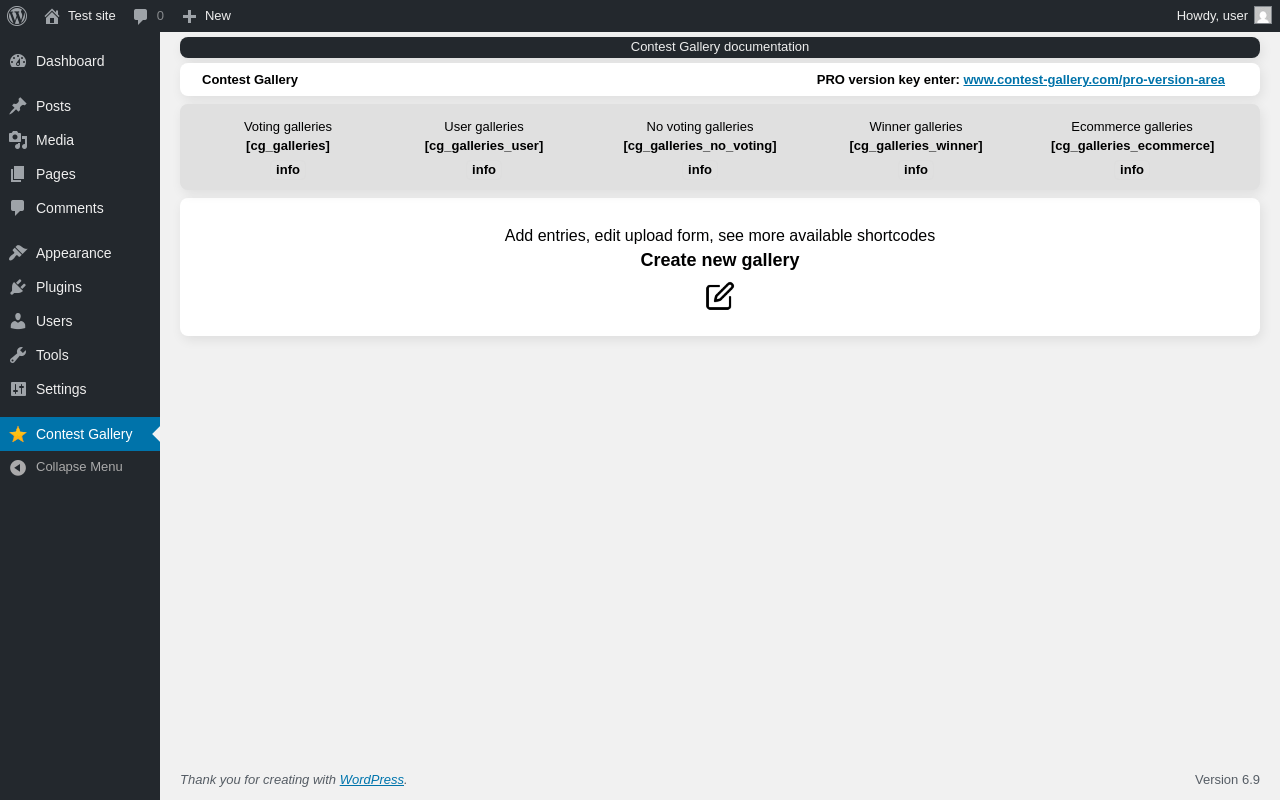Open the Dashboard menu

pos(80,61)
